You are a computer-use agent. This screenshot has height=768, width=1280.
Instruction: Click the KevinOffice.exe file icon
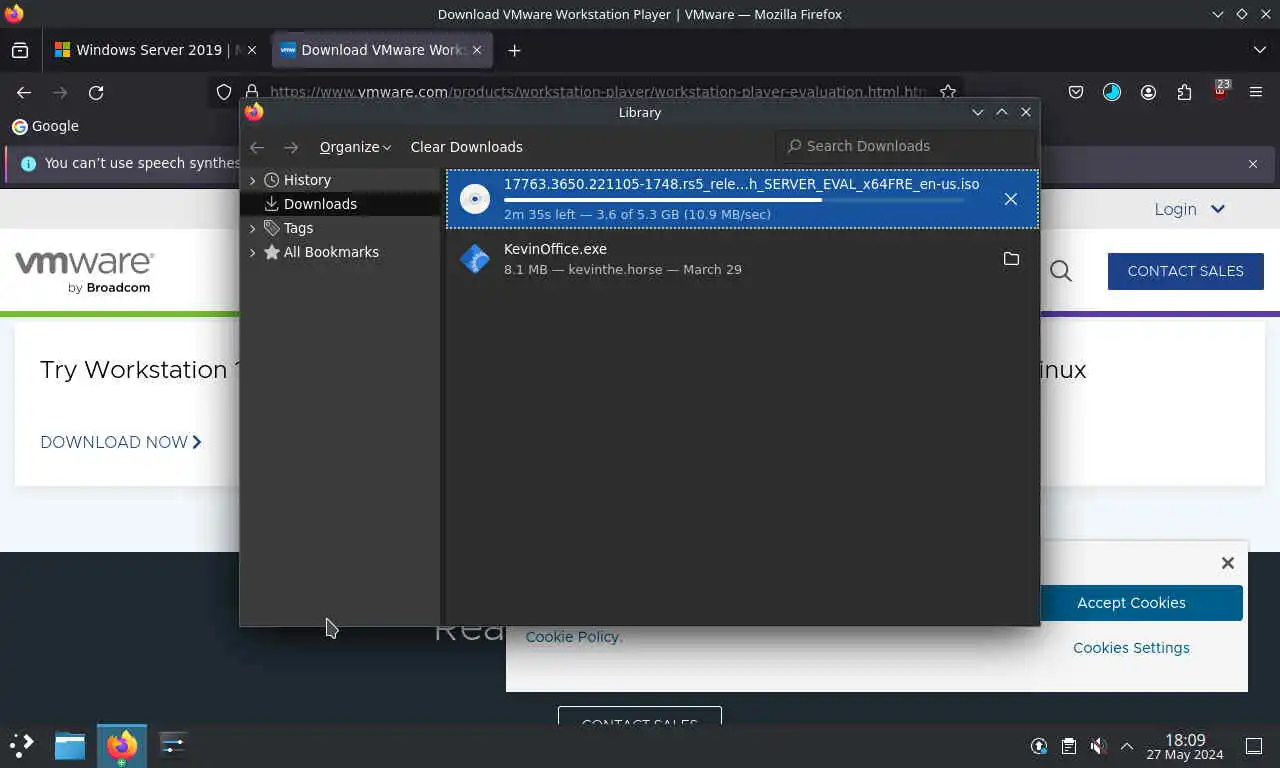(x=475, y=259)
